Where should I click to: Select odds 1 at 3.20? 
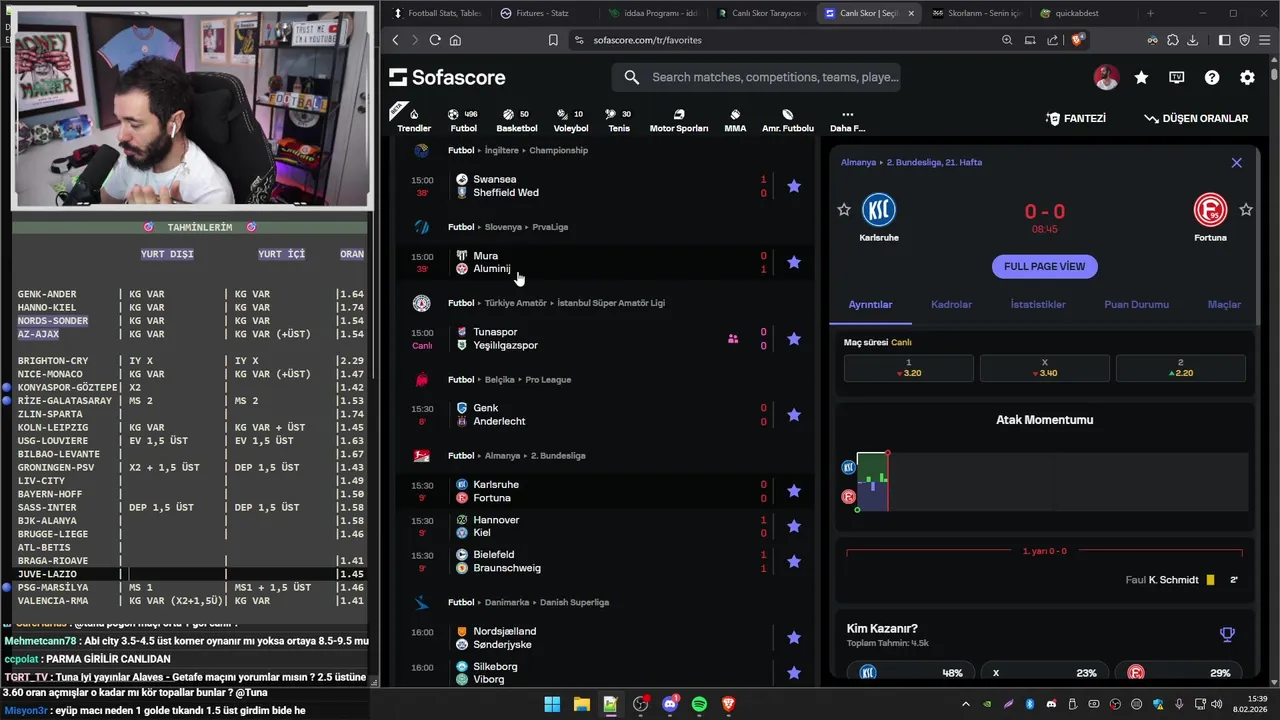click(x=908, y=368)
